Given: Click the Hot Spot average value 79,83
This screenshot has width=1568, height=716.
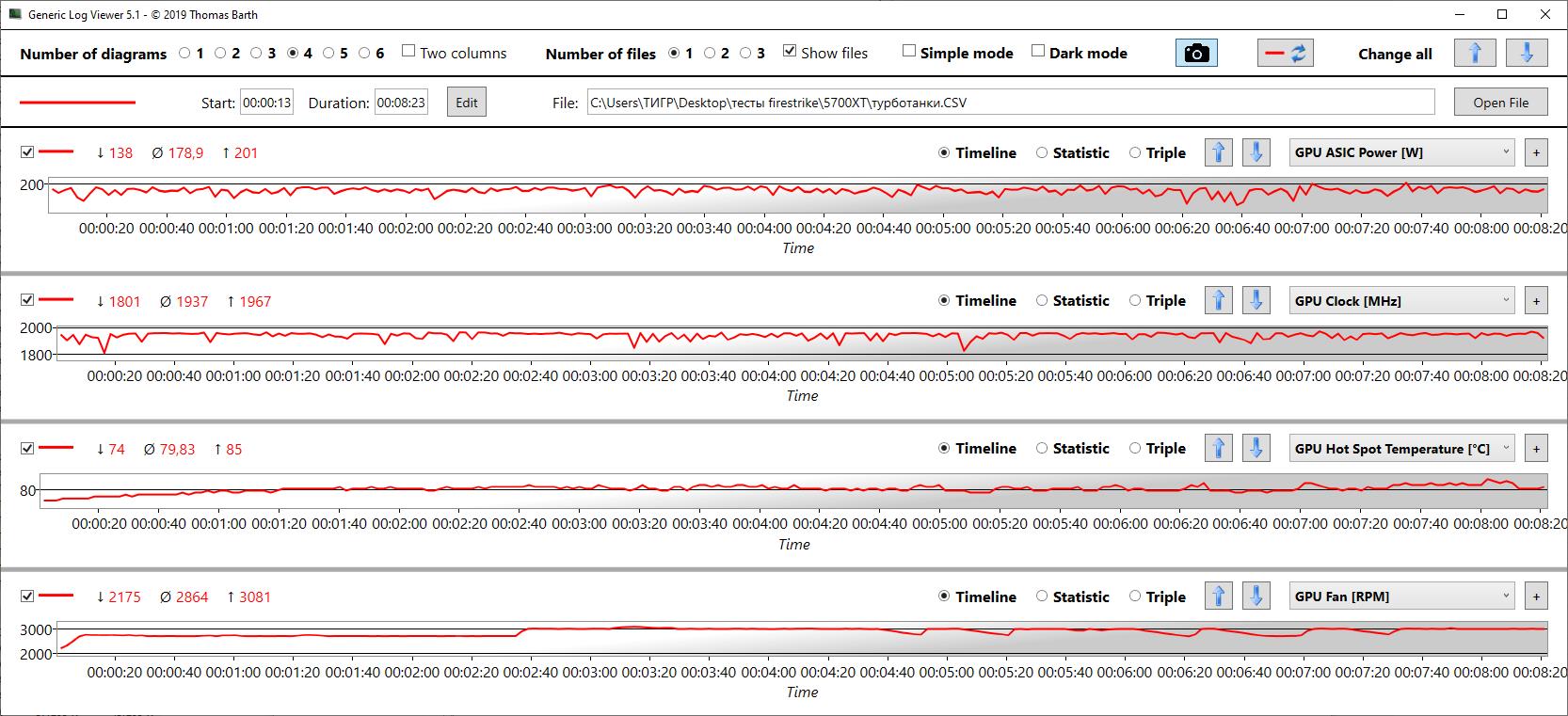Looking at the screenshot, I should click(x=177, y=449).
